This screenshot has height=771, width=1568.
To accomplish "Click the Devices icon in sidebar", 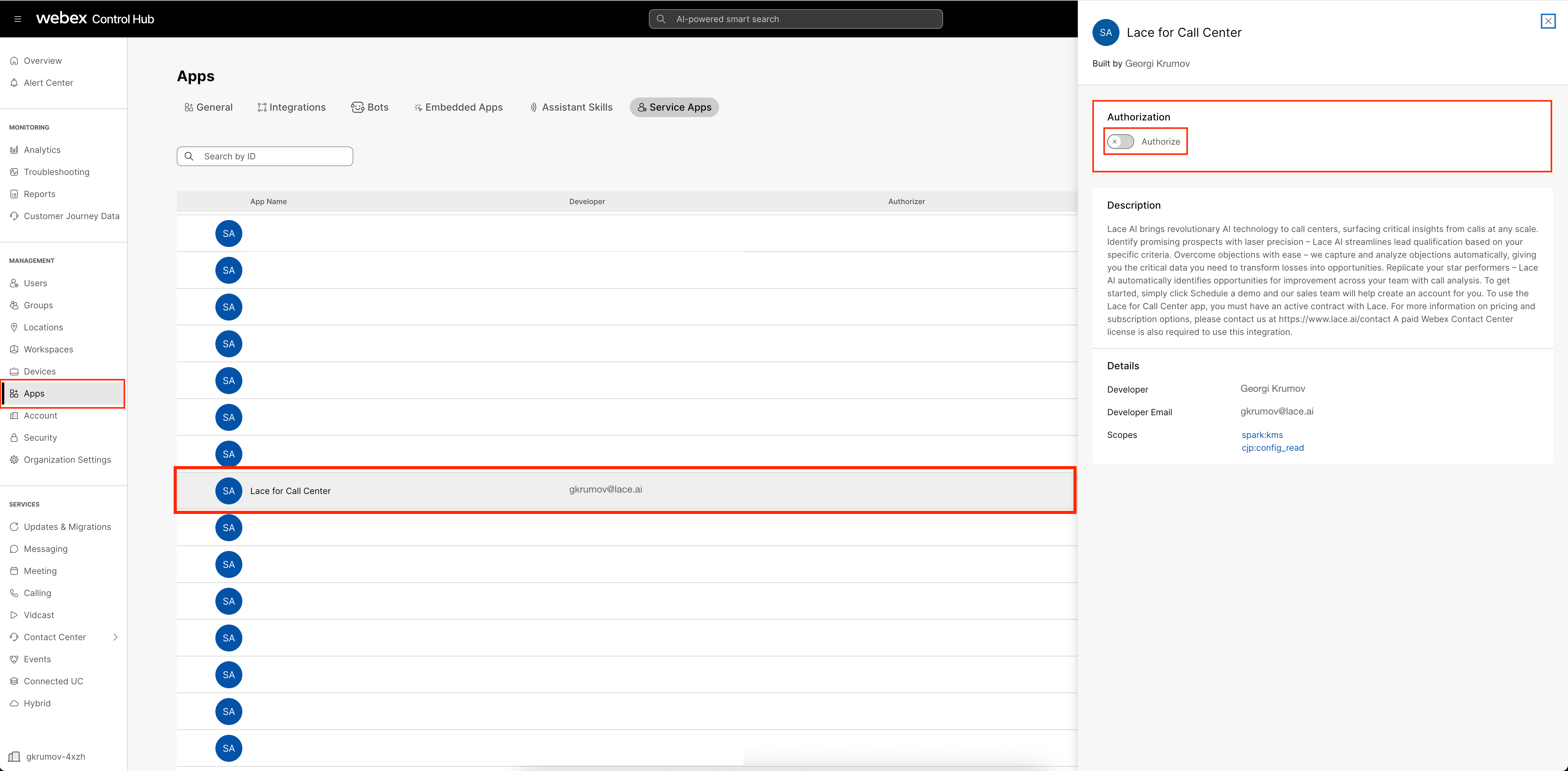I will coord(14,371).
